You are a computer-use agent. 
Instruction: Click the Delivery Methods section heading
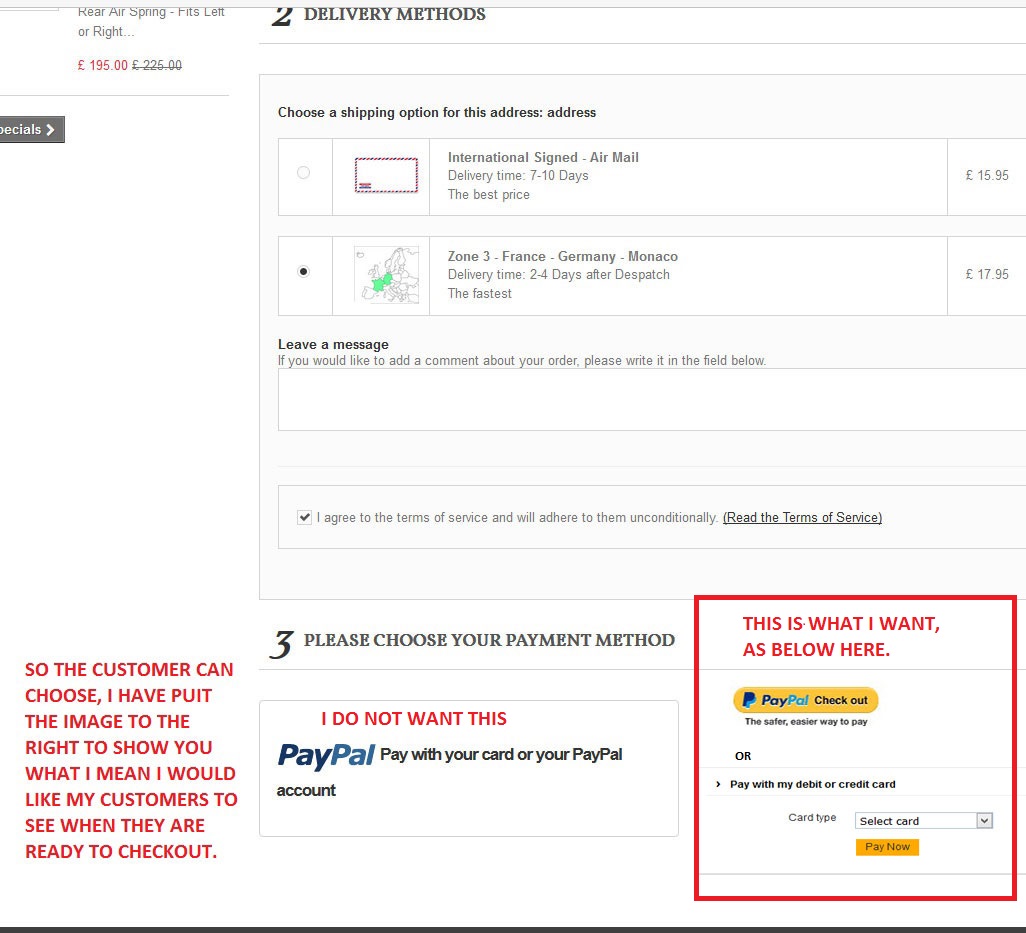pos(395,14)
